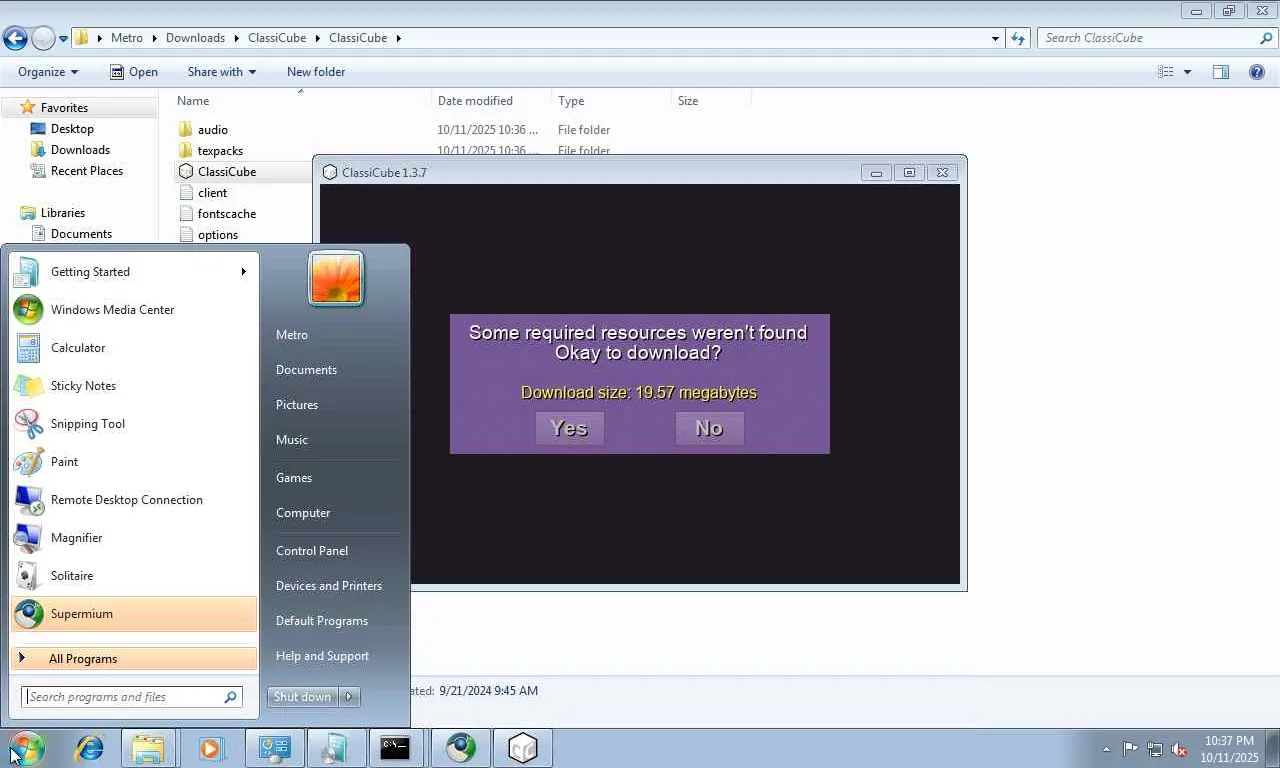Open Getting Started submenu arrow

coord(243,272)
